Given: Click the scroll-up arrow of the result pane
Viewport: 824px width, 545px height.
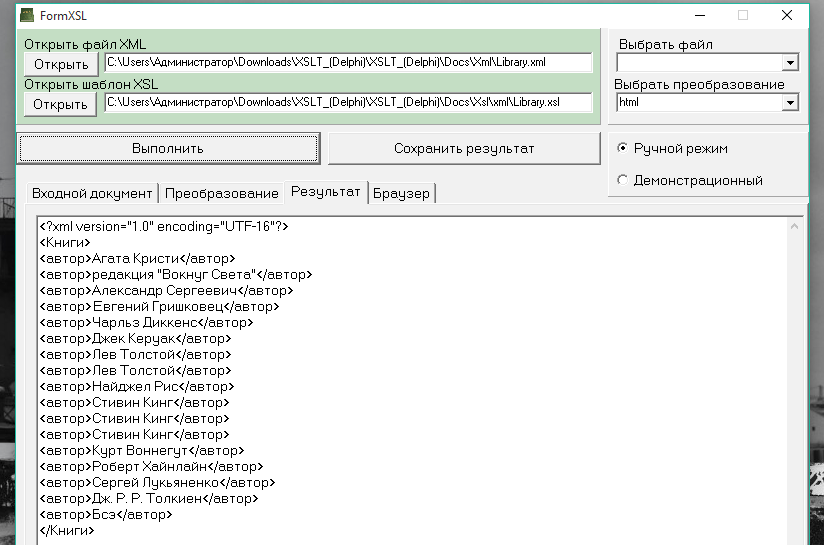Looking at the screenshot, I should click(795, 227).
